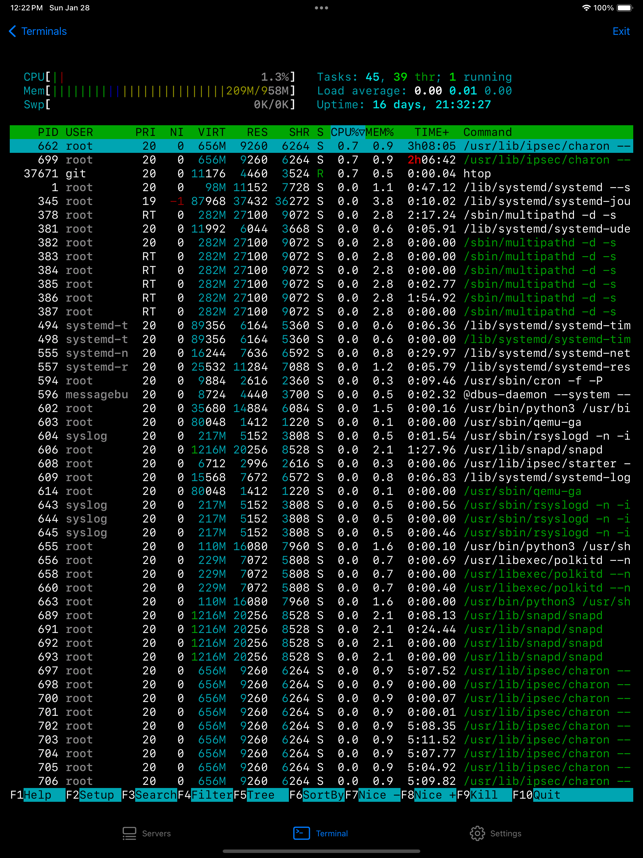Image resolution: width=643 pixels, height=858 pixels.
Task: Click the Swp usage meter bar
Action: pyautogui.click(x=159, y=105)
